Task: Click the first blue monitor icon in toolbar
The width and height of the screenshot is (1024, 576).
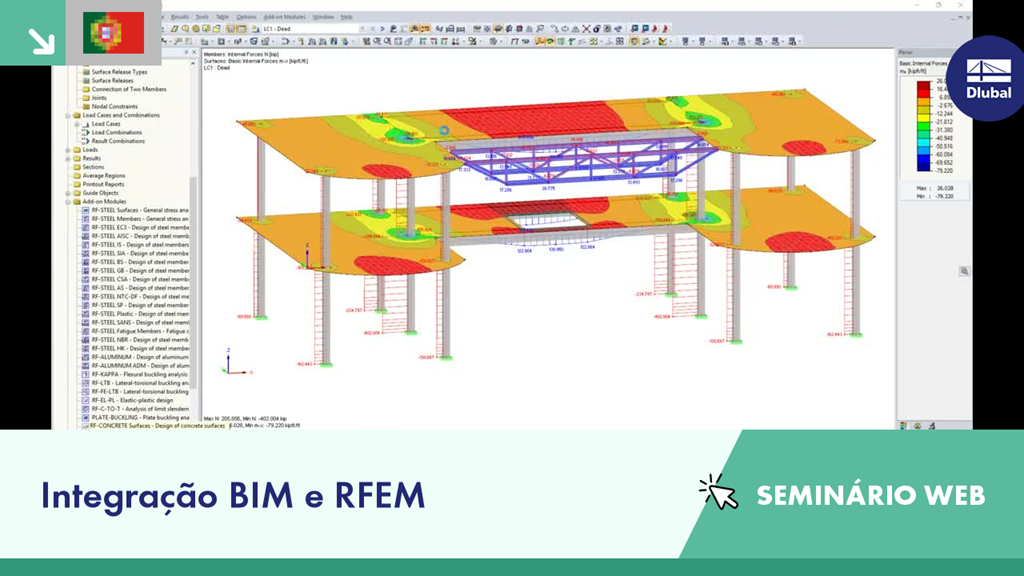Action: pyautogui.click(x=635, y=29)
